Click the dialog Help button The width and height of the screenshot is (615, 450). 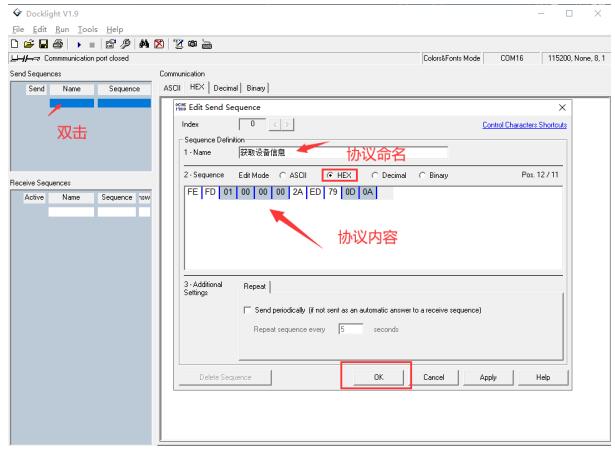(543, 377)
